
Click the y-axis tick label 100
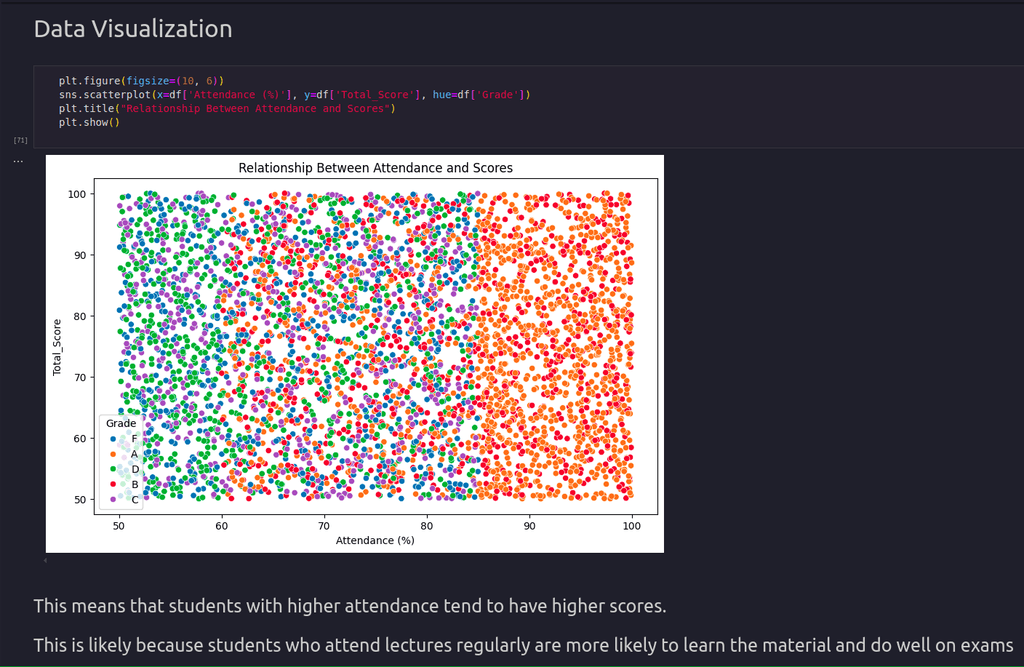tap(77, 194)
